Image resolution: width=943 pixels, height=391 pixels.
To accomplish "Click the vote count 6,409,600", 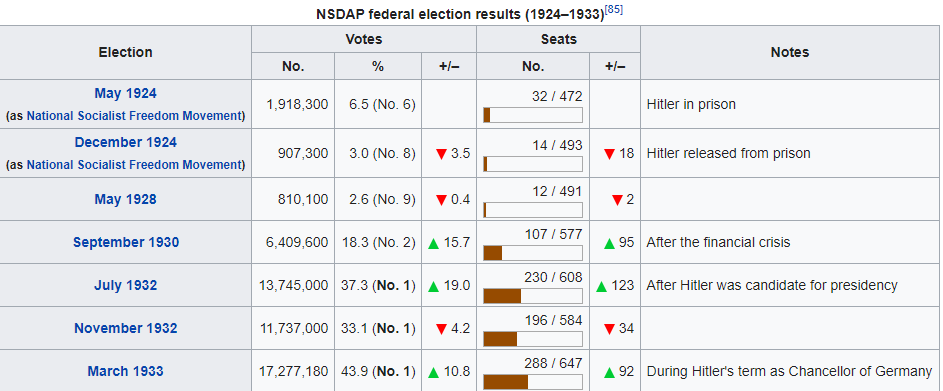I will (x=297, y=242).
